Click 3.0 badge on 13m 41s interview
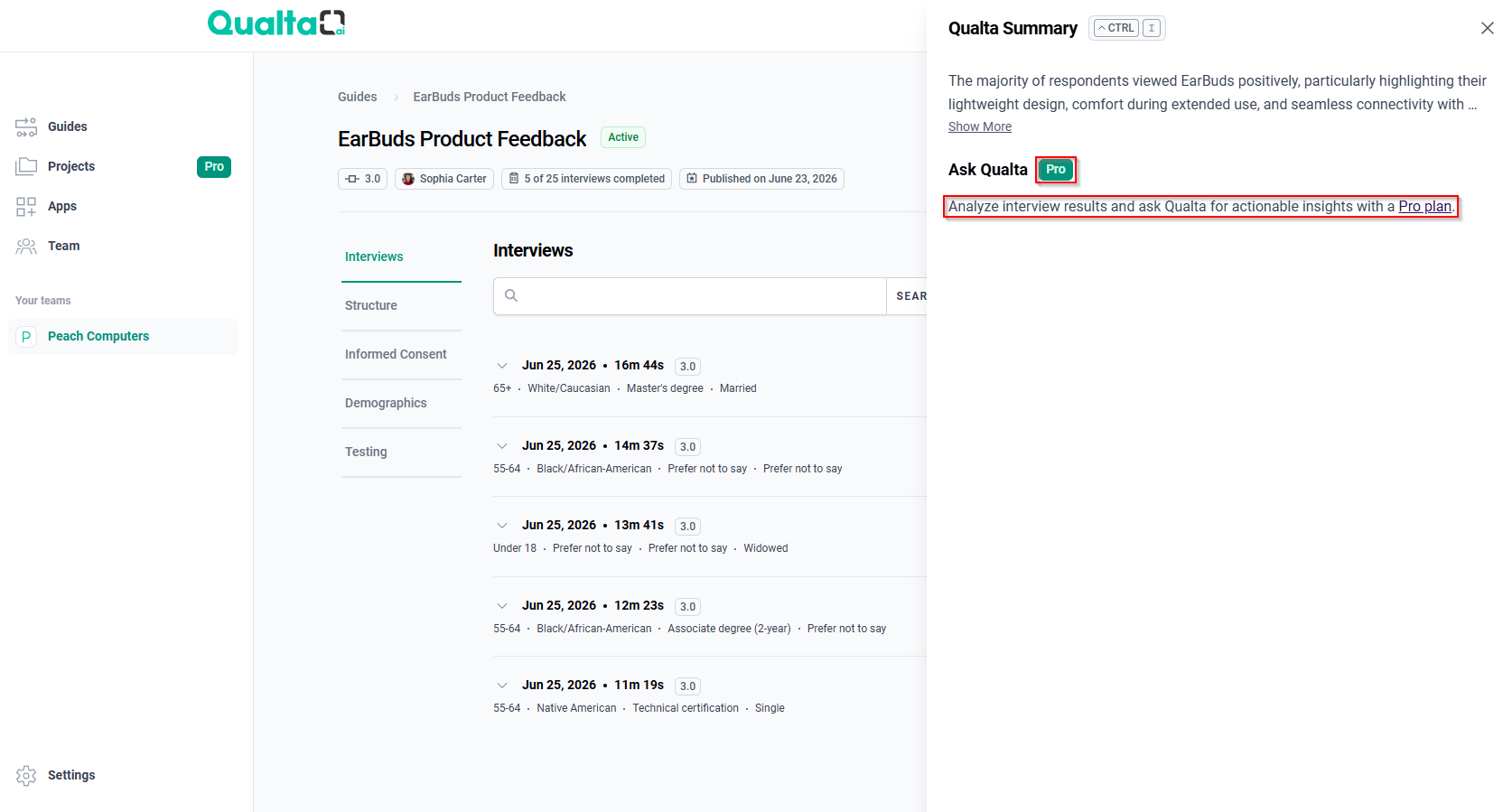 pyautogui.click(x=687, y=527)
